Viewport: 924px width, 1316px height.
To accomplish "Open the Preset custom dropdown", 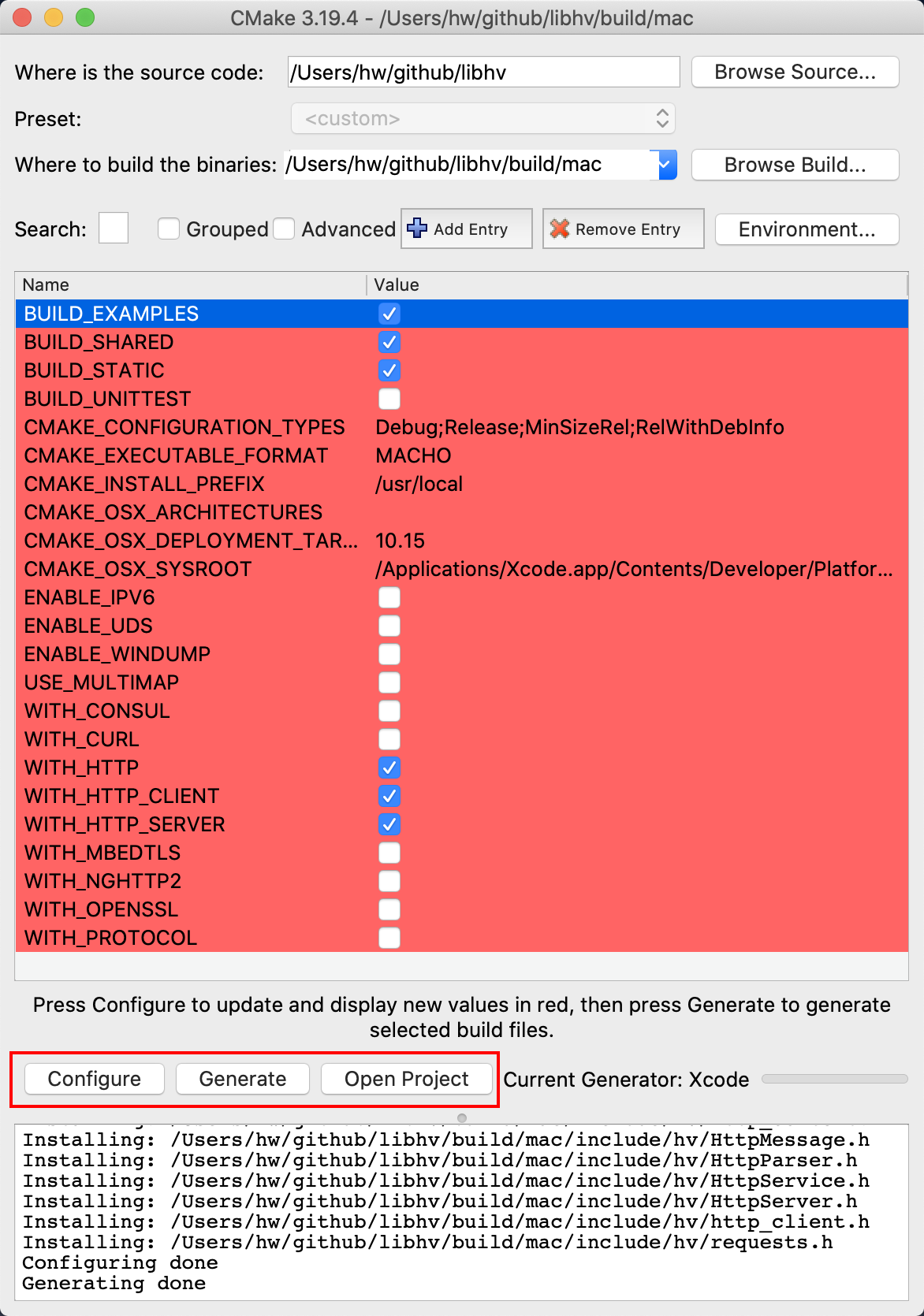I will pyautogui.click(x=482, y=119).
